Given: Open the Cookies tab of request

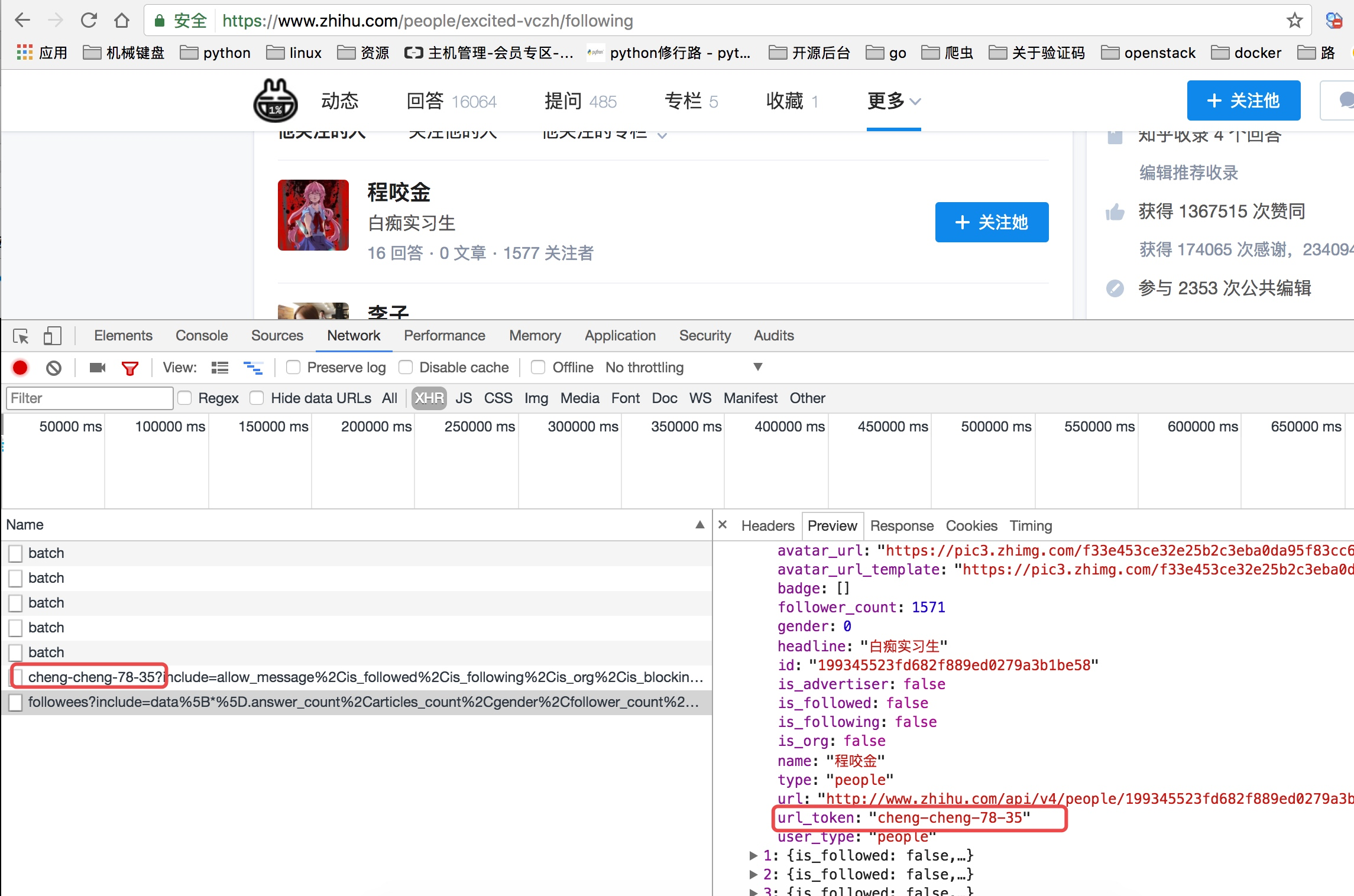Looking at the screenshot, I should 971,525.
